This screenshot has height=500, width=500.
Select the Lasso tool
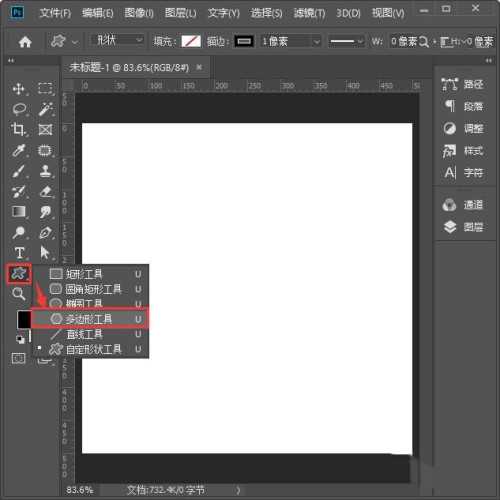click(19, 109)
